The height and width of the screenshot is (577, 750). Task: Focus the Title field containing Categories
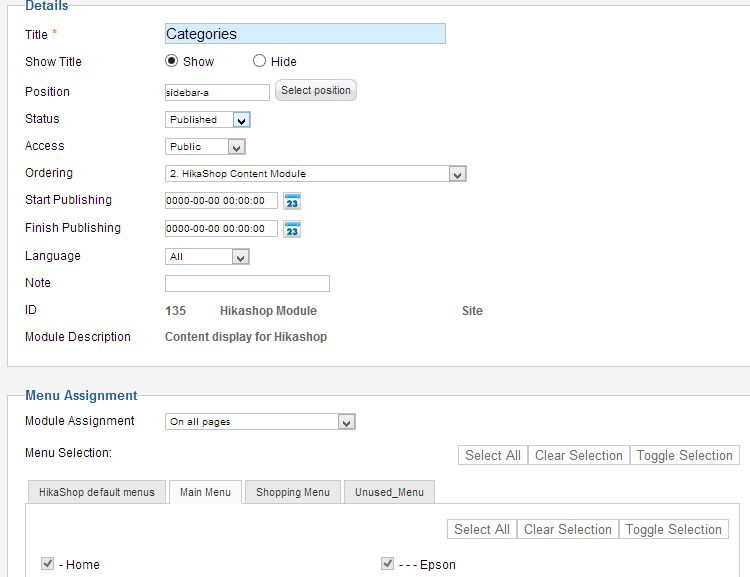pos(305,33)
